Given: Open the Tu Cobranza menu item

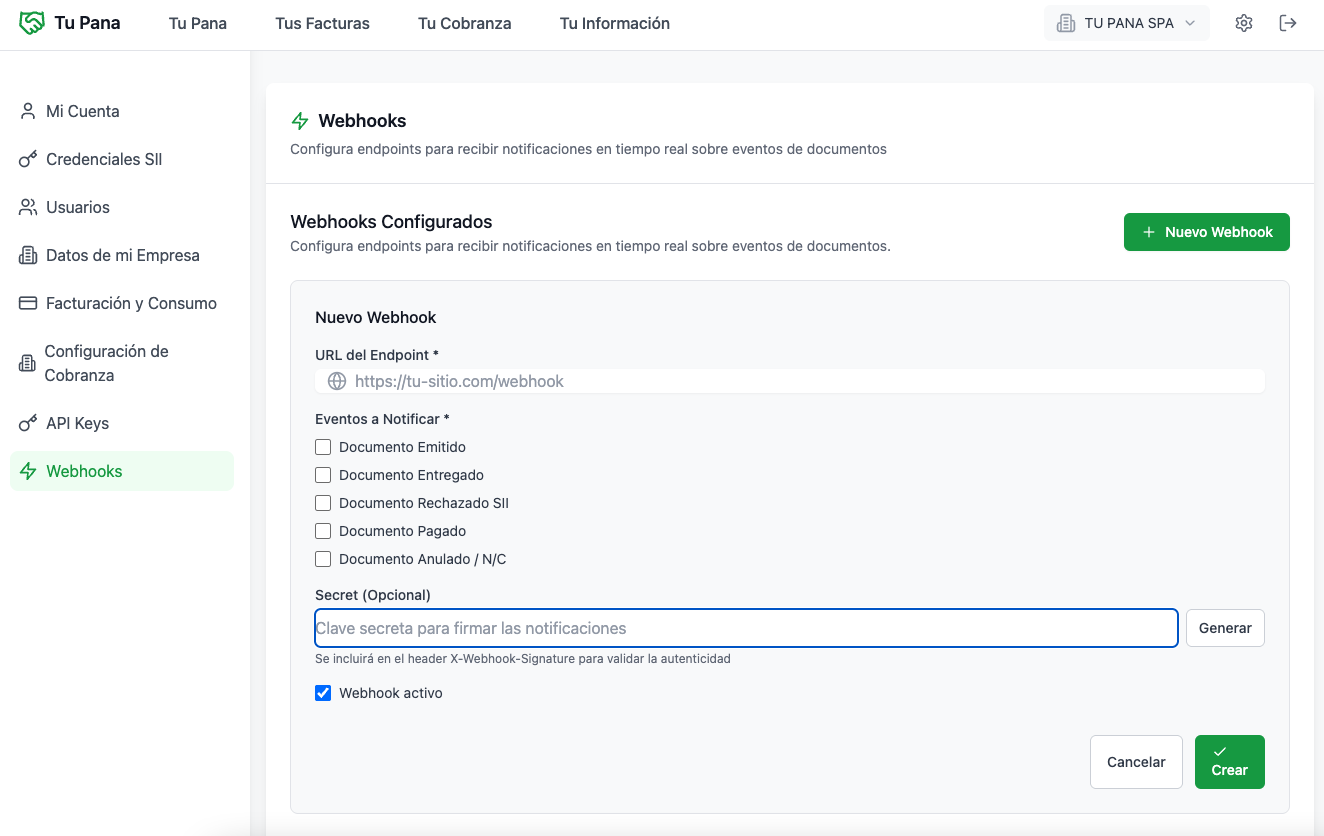Looking at the screenshot, I should click(x=464, y=23).
